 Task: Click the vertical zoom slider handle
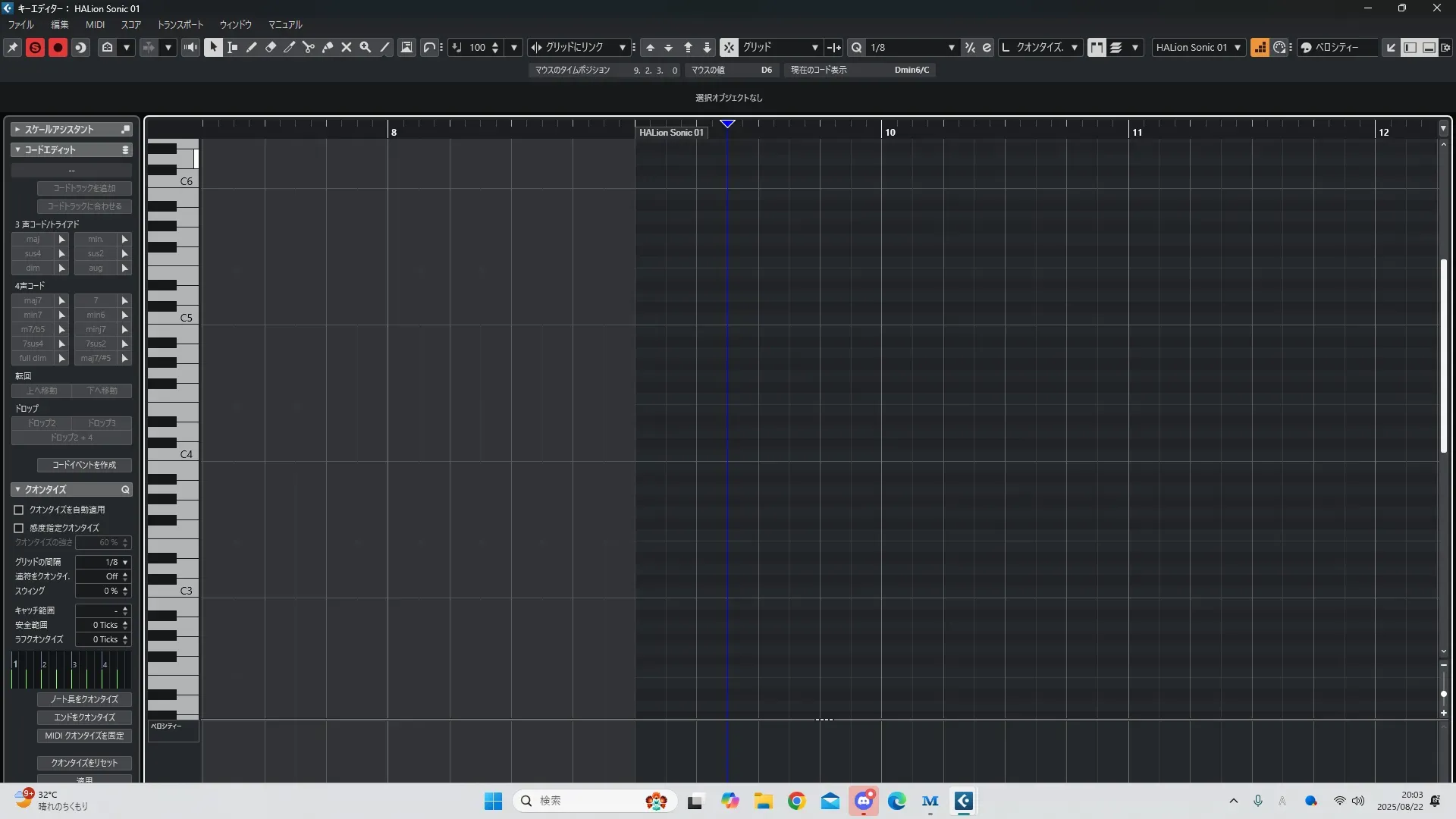tap(1444, 693)
